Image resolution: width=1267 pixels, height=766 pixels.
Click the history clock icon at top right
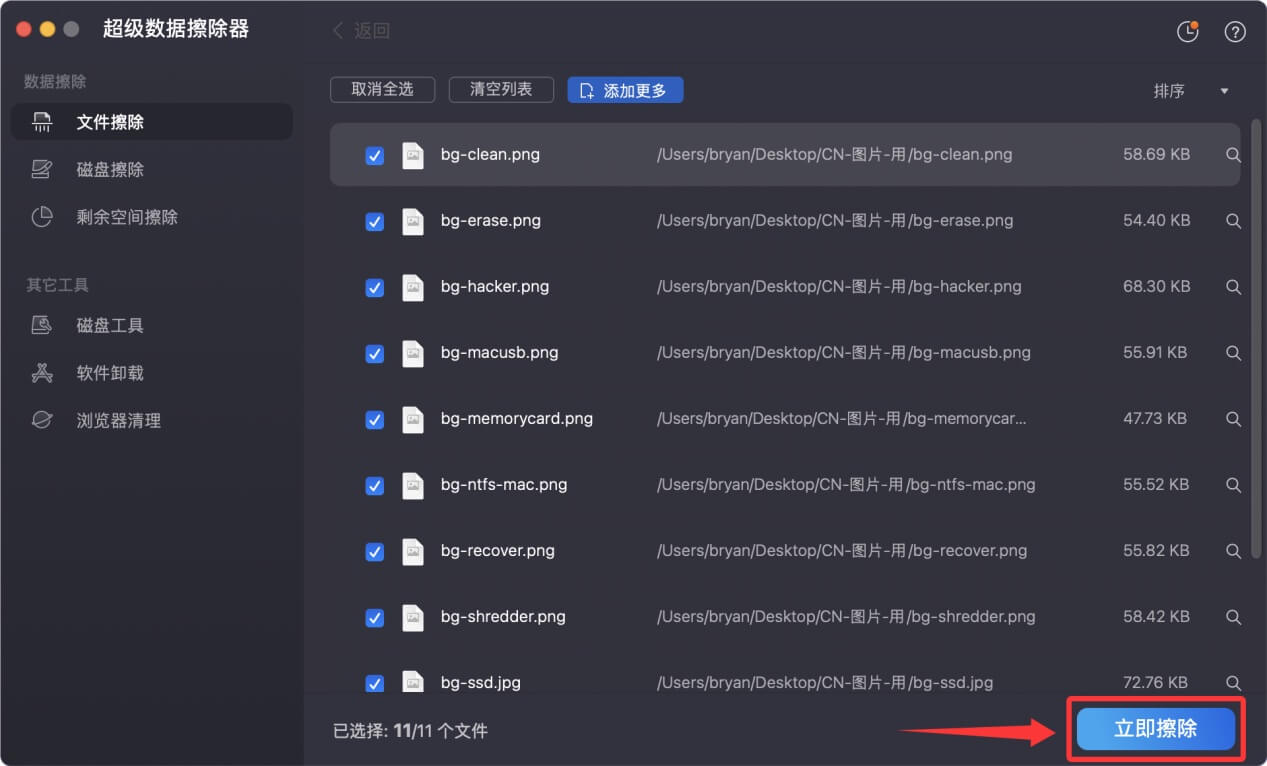1187,31
